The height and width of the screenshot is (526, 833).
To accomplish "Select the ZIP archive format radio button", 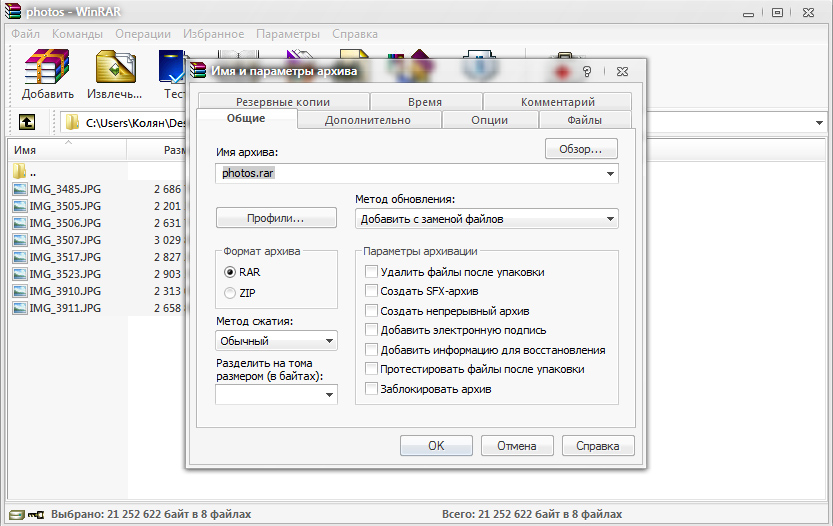I will pyautogui.click(x=230, y=293).
